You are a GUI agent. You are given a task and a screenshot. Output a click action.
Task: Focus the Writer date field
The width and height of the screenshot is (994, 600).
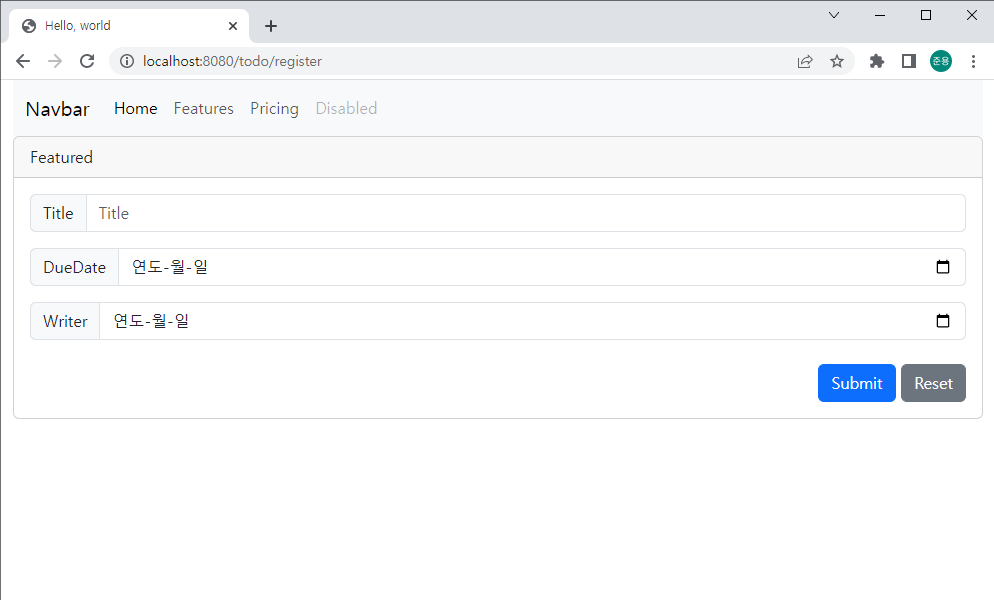532,321
